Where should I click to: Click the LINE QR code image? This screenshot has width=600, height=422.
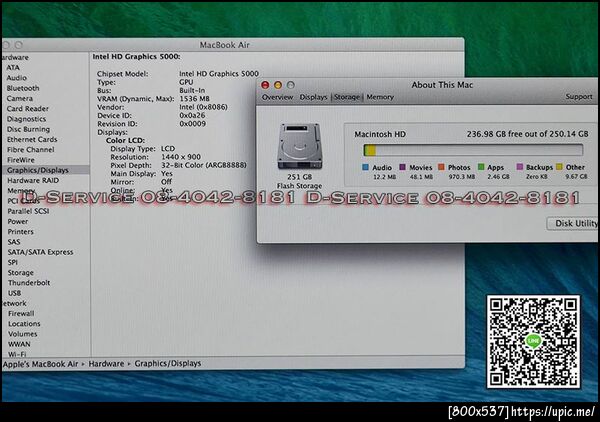point(533,342)
